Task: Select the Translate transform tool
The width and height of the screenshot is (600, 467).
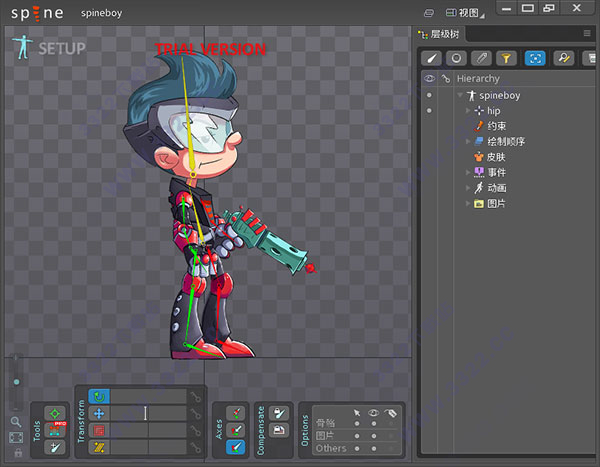Action: point(98,413)
